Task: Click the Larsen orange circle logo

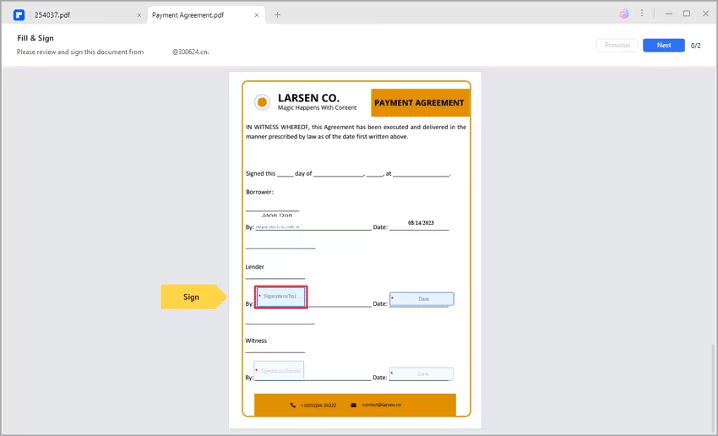Action: (262, 102)
